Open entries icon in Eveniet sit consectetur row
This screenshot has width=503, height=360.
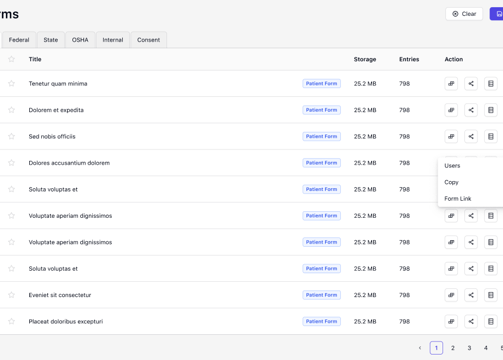click(491, 295)
